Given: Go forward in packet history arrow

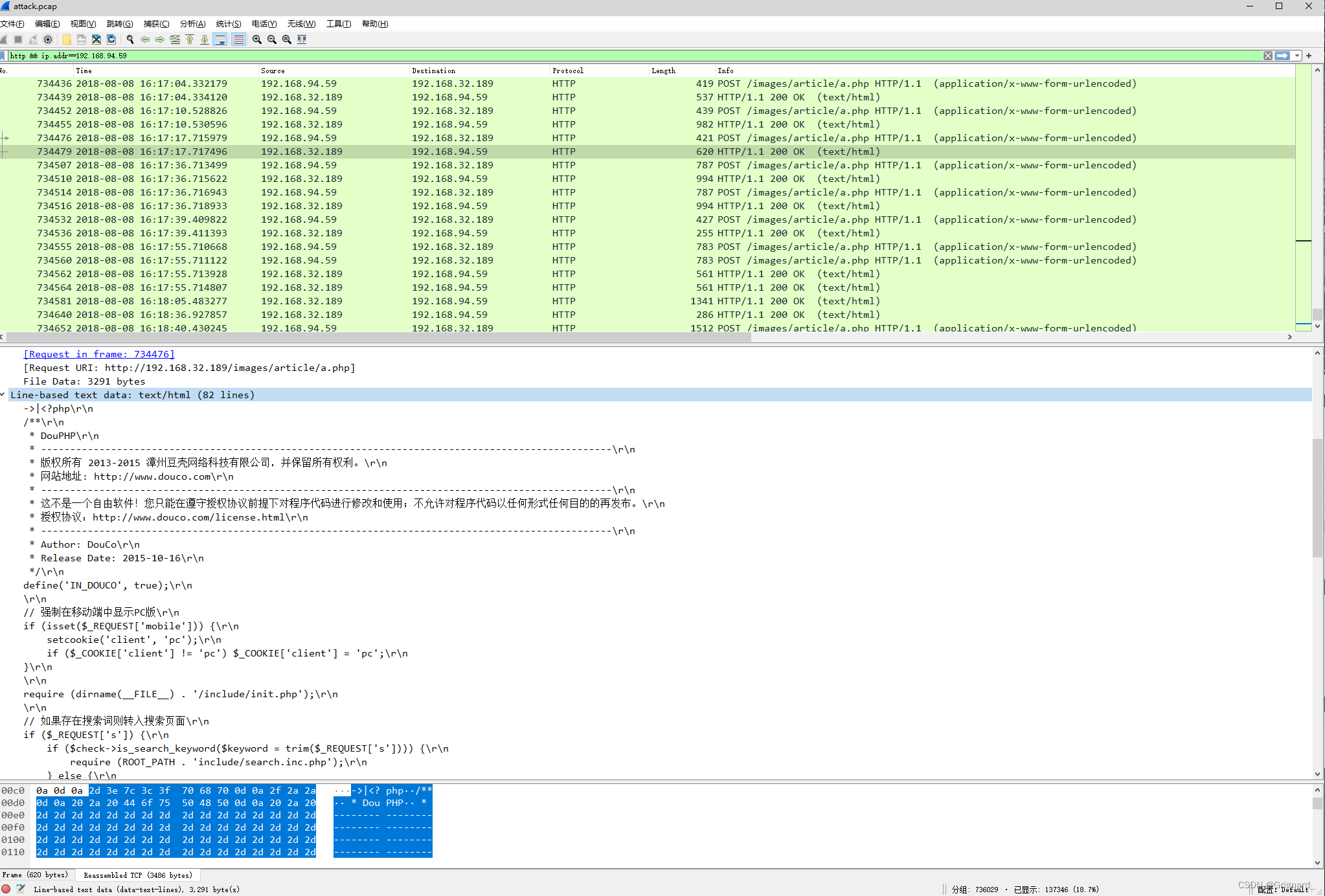Looking at the screenshot, I should (x=160, y=39).
